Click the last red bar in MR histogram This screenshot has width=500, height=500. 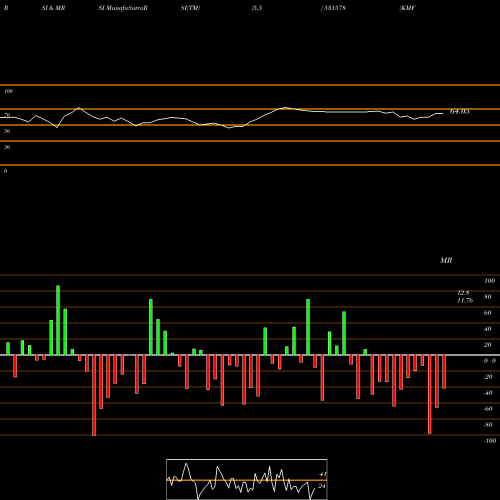coord(444,372)
